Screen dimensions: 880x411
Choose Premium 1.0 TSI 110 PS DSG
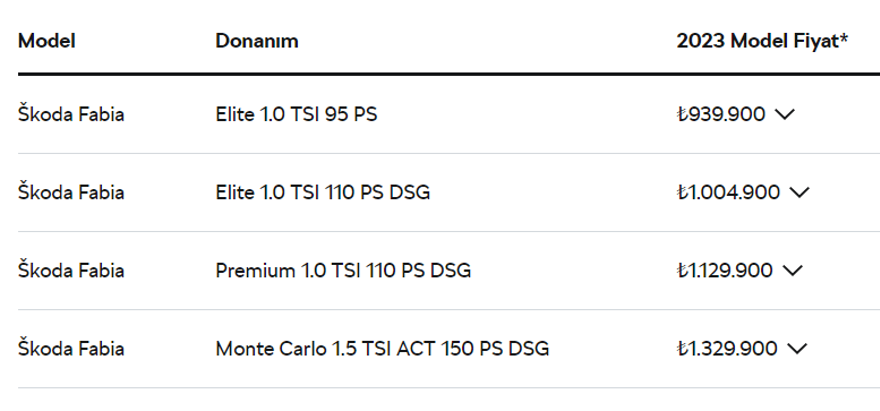(x=343, y=270)
